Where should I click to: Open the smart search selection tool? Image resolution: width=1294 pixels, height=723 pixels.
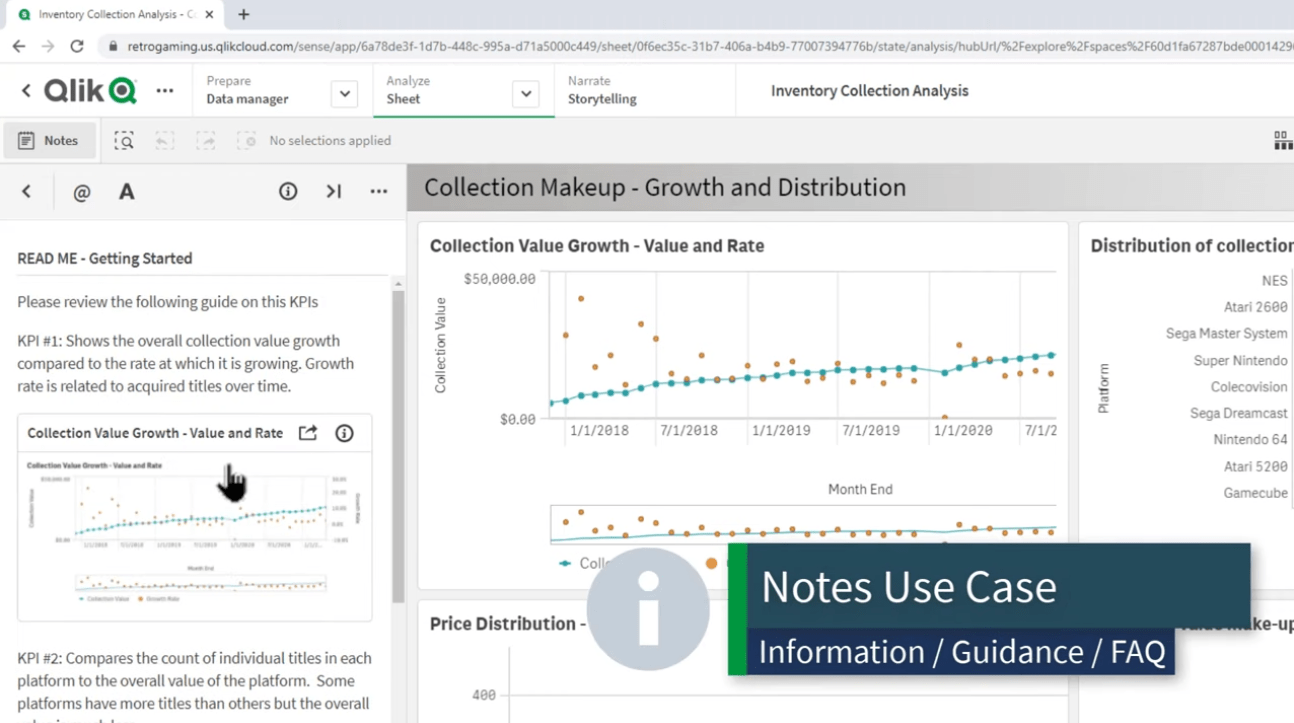[124, 141]
